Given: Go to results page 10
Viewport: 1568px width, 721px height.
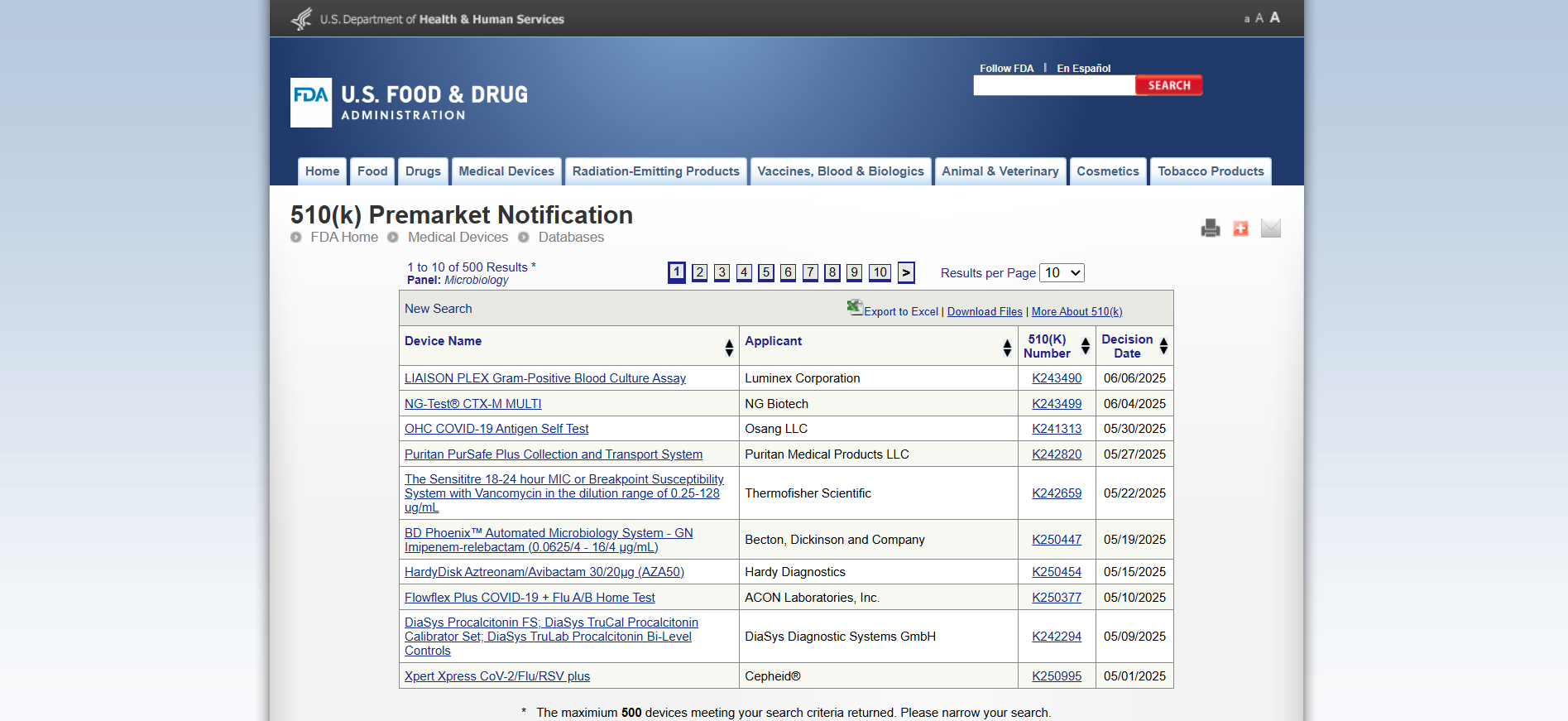Looking at the screenshot, I should (x=880, y=272).
